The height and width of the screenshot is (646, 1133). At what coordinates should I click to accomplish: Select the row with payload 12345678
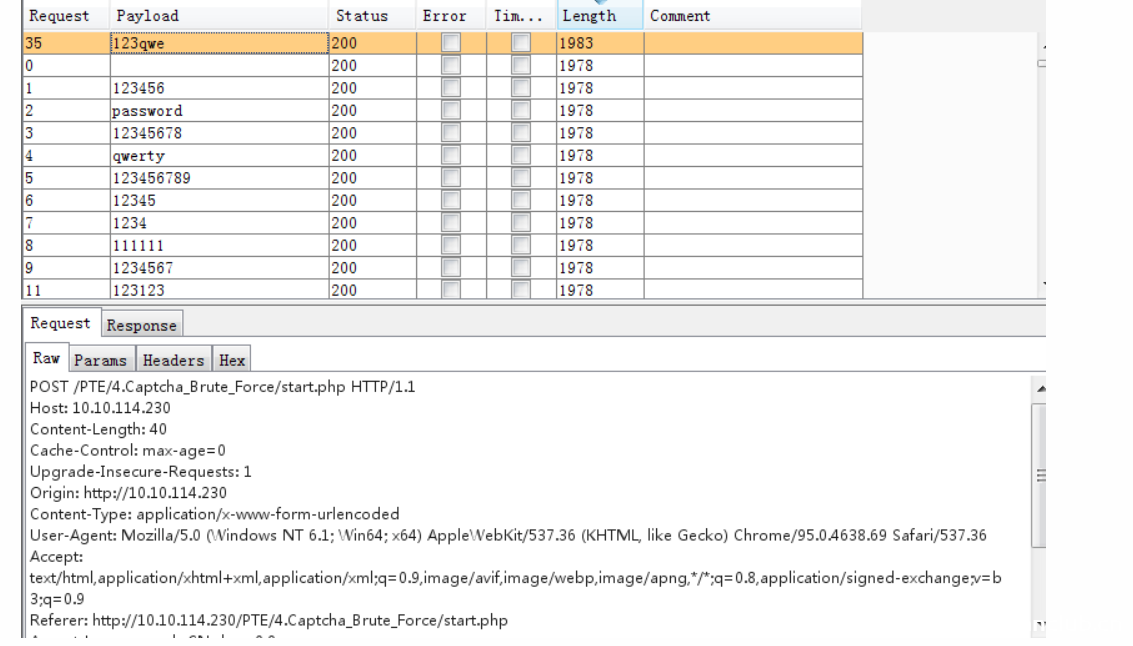218,133
